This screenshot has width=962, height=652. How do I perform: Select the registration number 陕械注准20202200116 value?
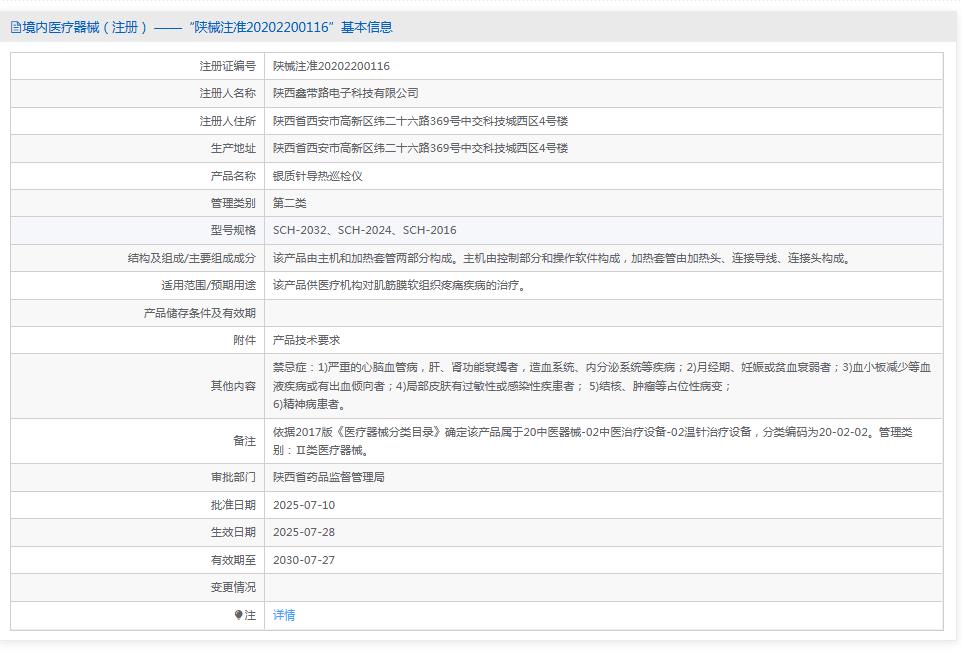(332, 65)
